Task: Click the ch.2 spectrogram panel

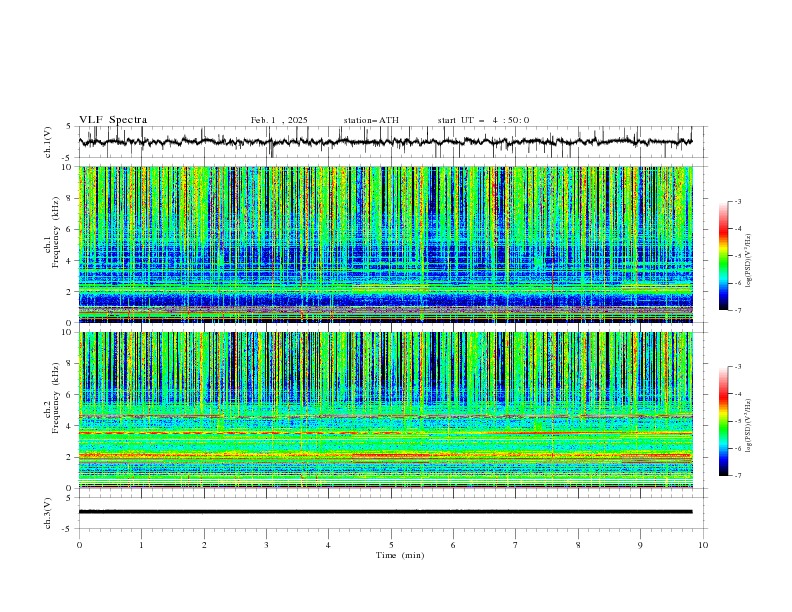Action: point(391,410)
